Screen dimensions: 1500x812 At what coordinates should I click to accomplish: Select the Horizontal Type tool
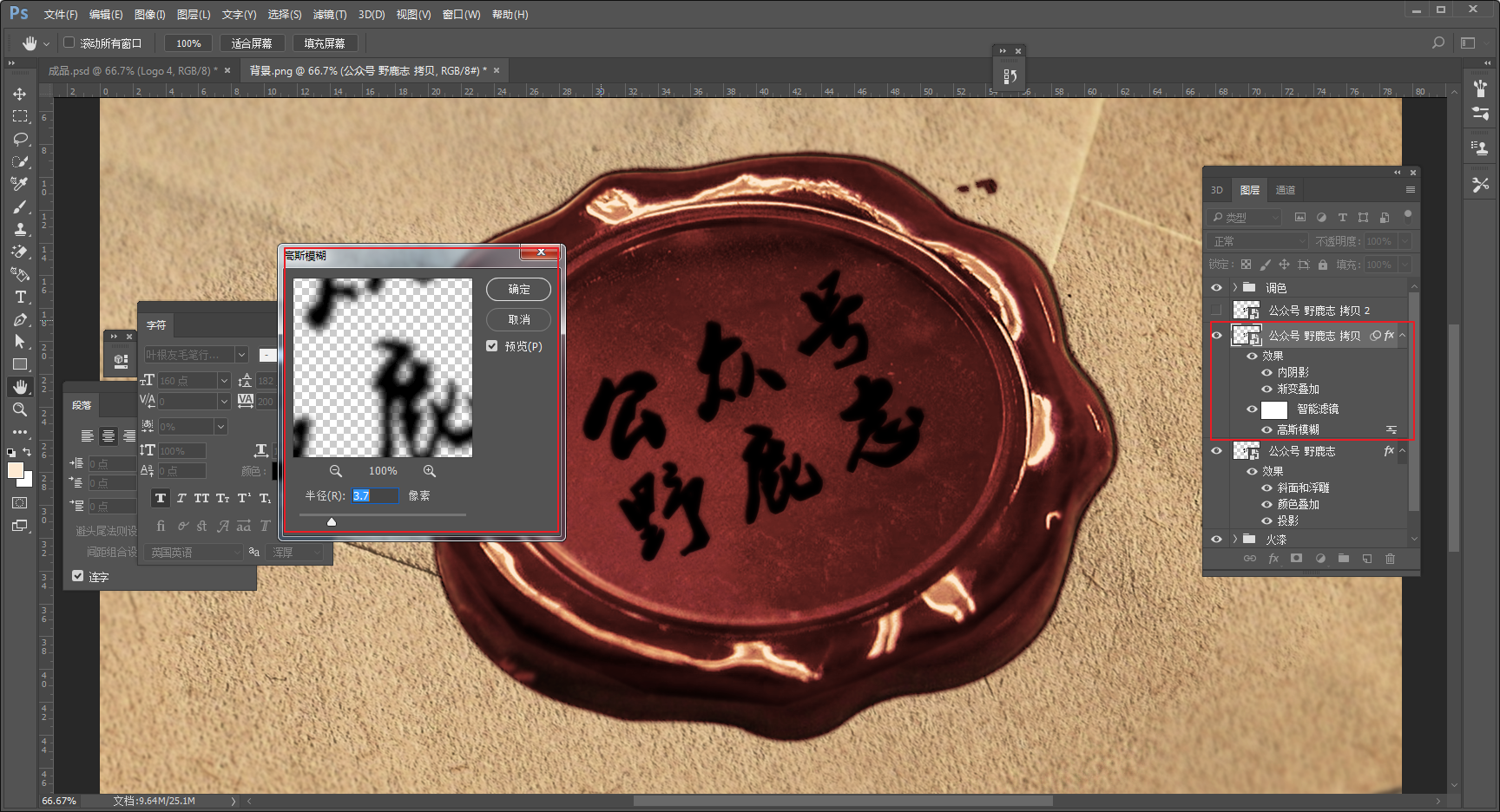(x=19, y=297)
